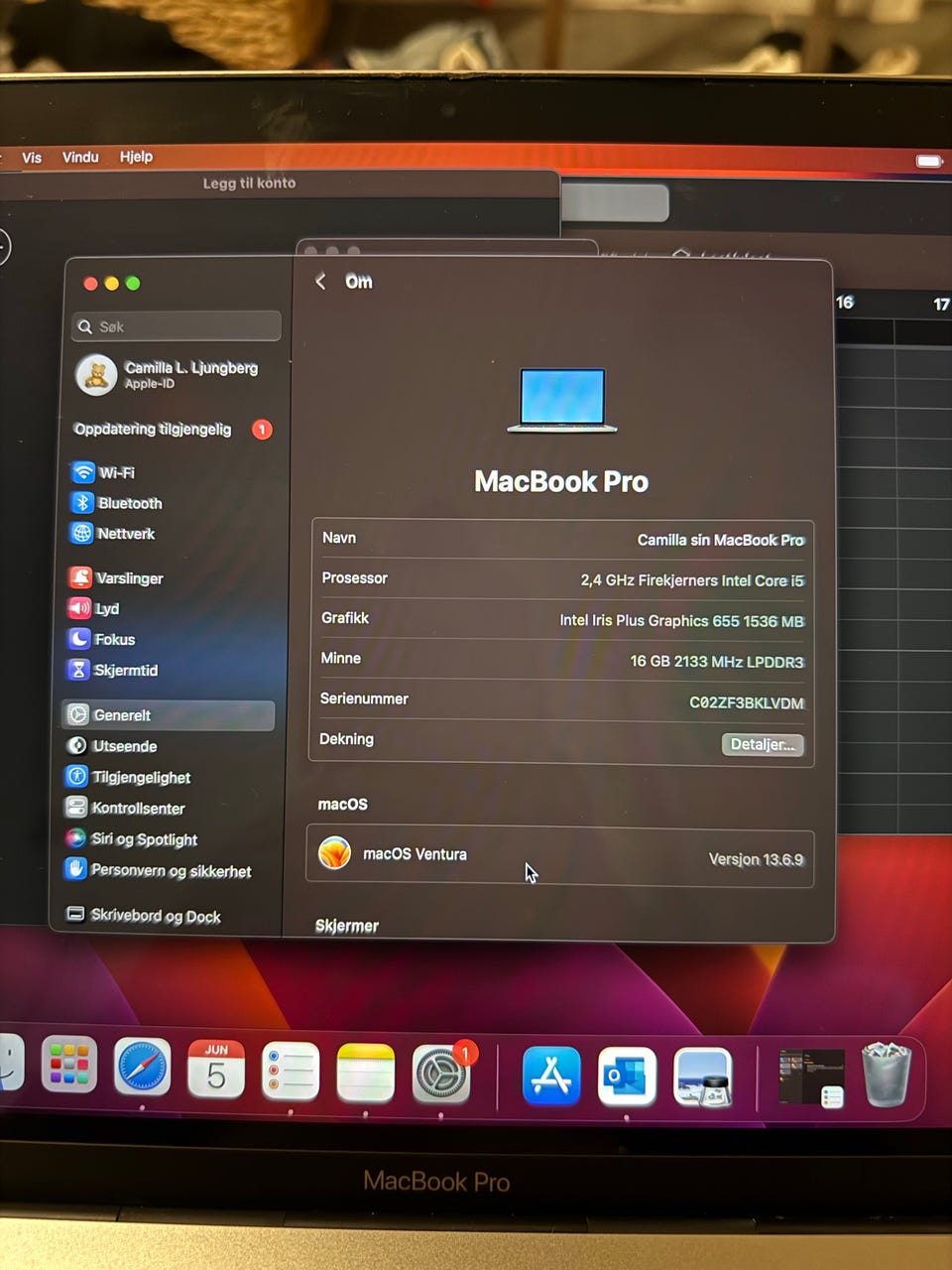Open Calendar showing JUN 5 in Dock
The image size is (952, 1270).
216,1069
